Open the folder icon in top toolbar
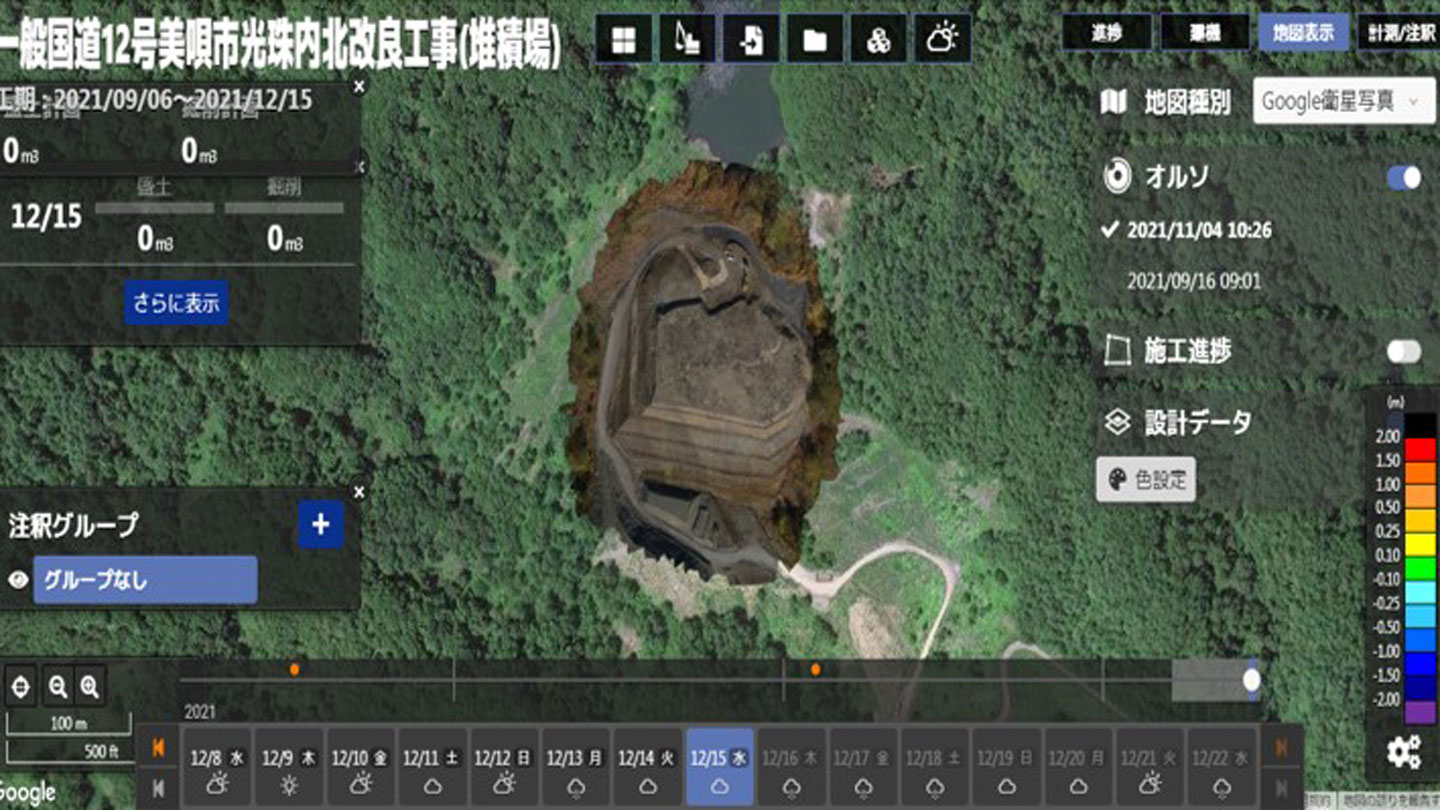The width and height of the screenshot is (1440, 810). pyautogui.click(x=815, y=39)
